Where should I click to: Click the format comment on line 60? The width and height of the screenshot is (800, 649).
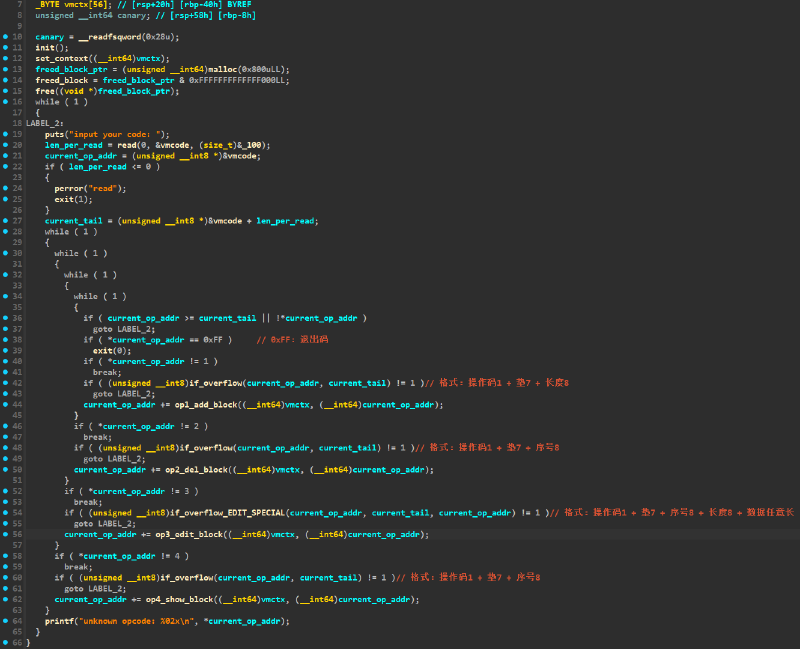click(x=468, y=577)
